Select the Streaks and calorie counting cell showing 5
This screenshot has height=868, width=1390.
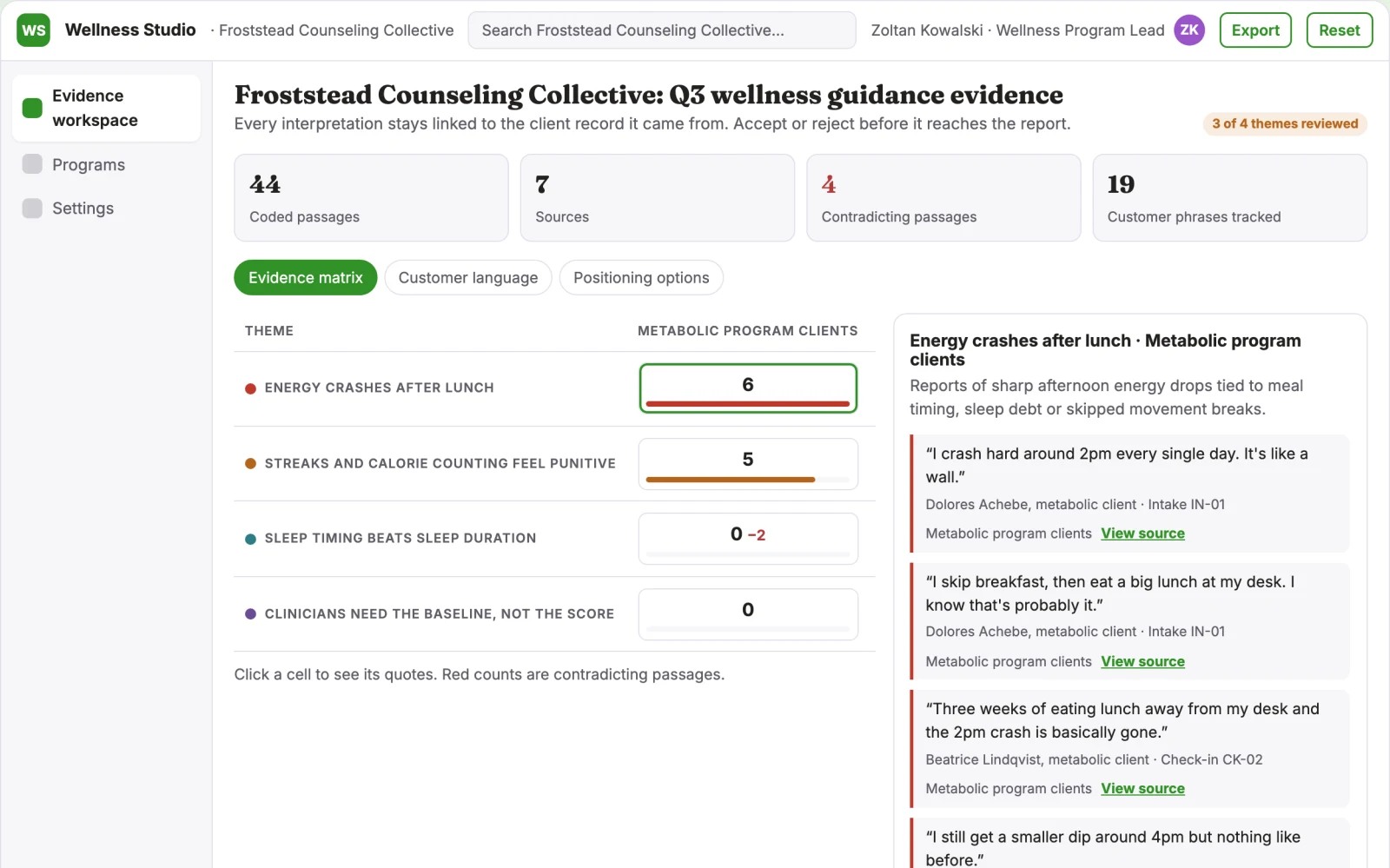pos(748,464)
